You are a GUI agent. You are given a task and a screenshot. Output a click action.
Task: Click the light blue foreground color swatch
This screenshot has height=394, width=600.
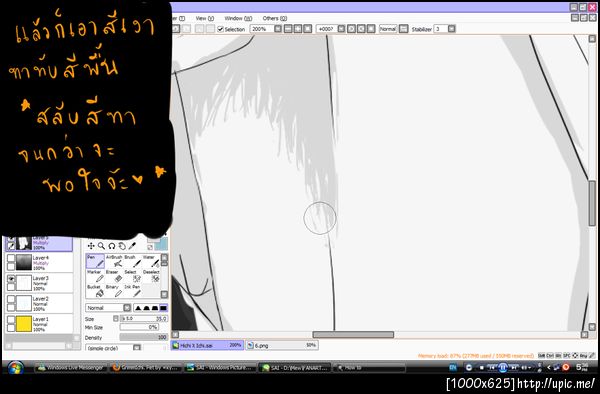click(x=161, y=244)
